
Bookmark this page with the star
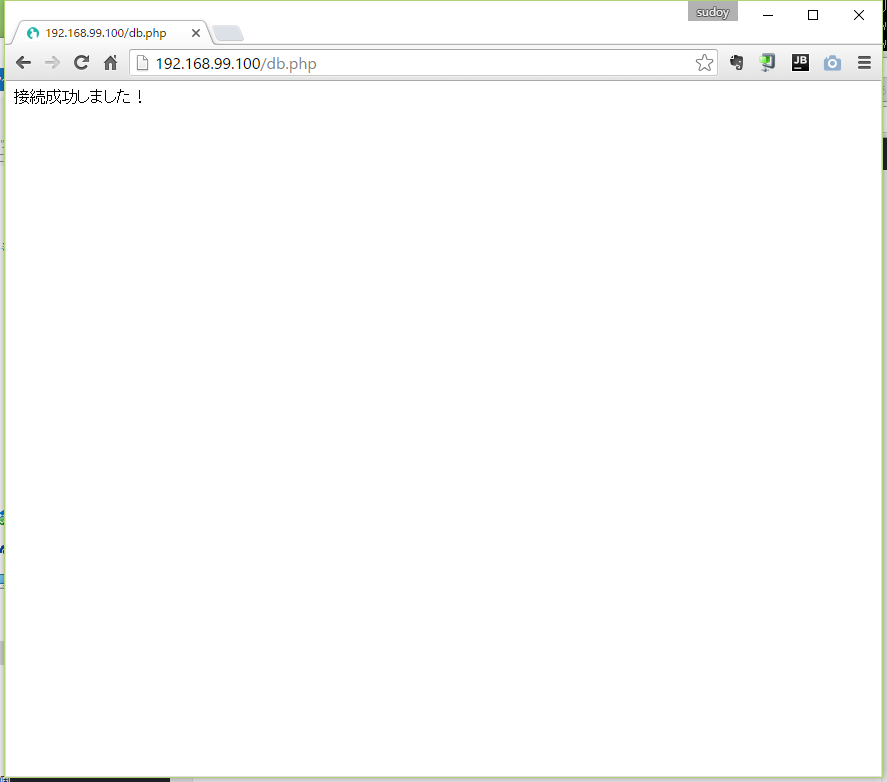click(x=704, y=63)
